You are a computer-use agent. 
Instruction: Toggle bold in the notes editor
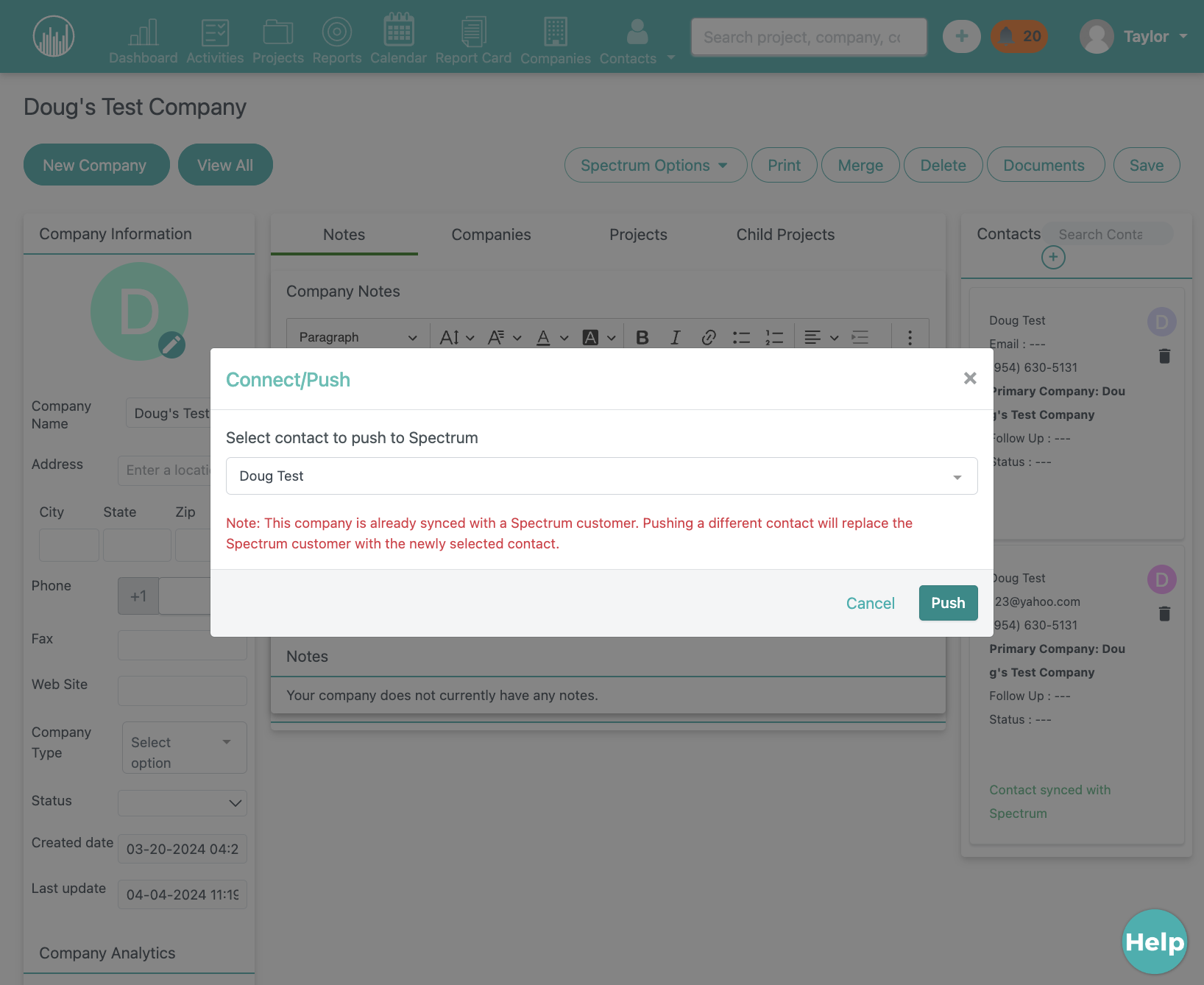642,337
